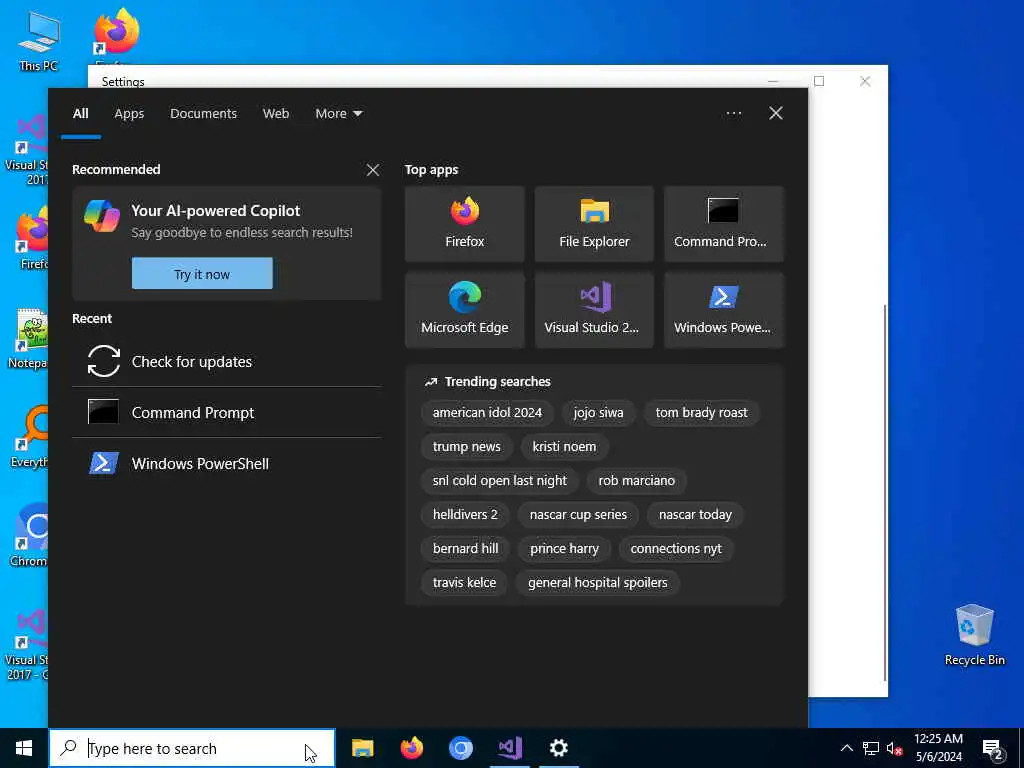Search trending 'tom brady roast'

701,413
